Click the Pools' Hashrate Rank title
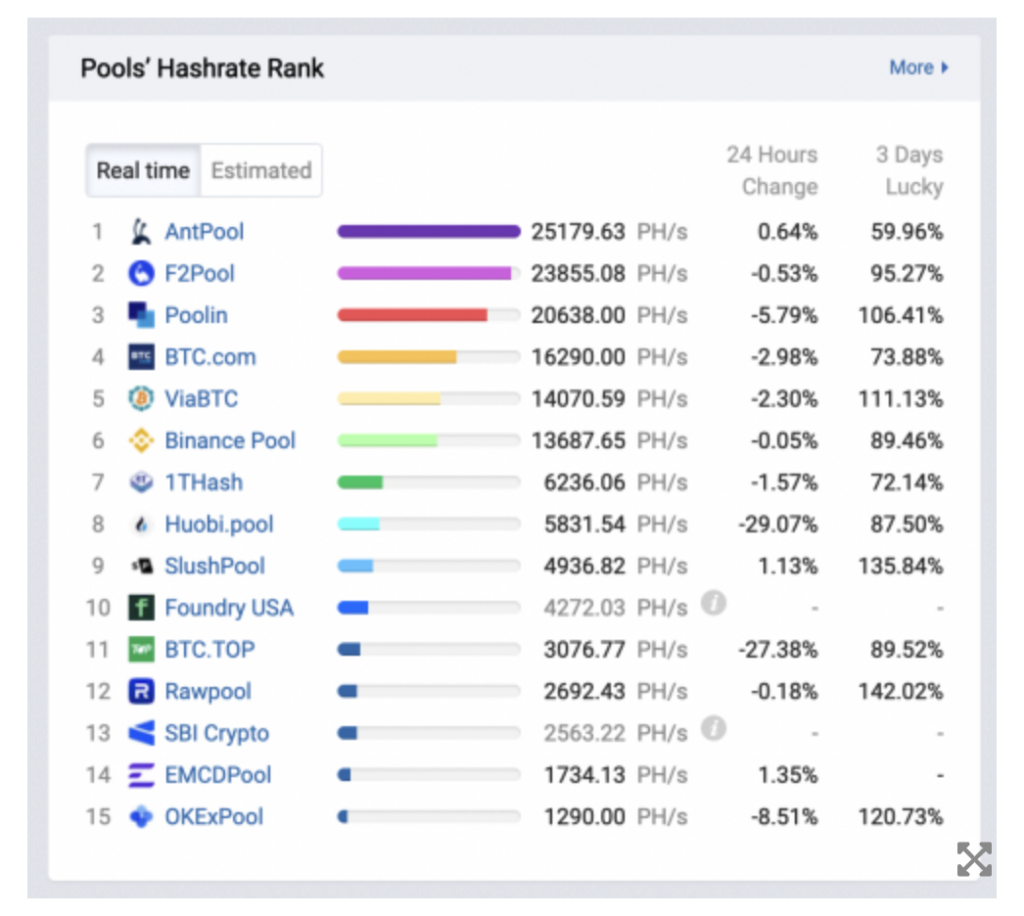This screenshot has height=916, width=1024. [x=202, y=68]
